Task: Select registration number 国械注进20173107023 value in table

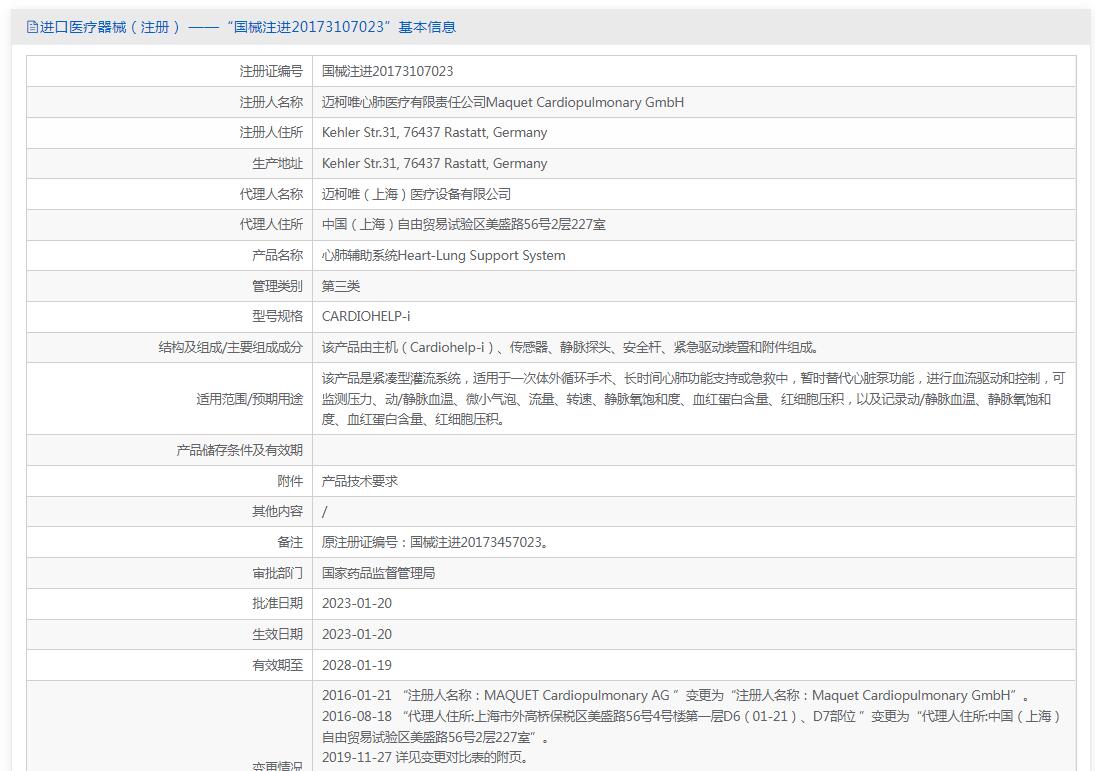Action: coord(387,71)
